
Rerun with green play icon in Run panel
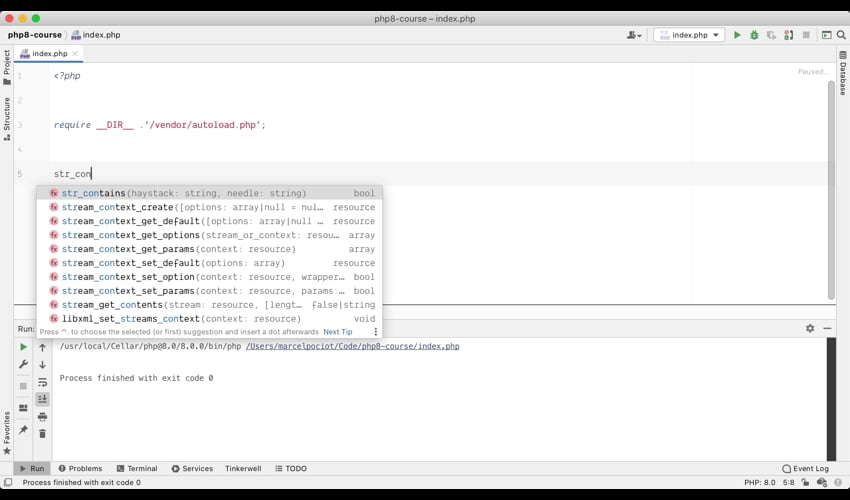(23, 347)
